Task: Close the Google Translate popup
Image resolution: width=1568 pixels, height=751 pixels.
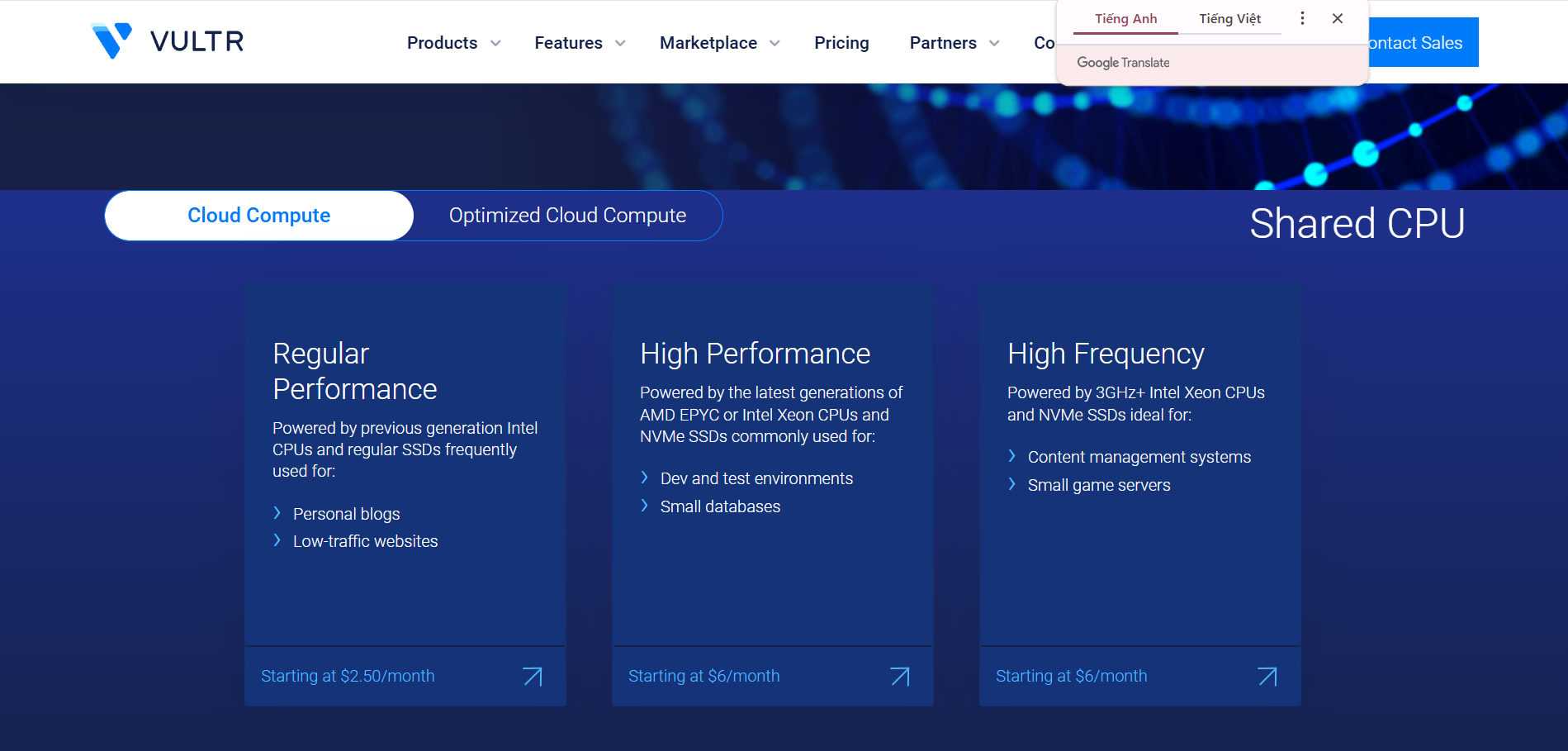Action: click(1338, 18)
